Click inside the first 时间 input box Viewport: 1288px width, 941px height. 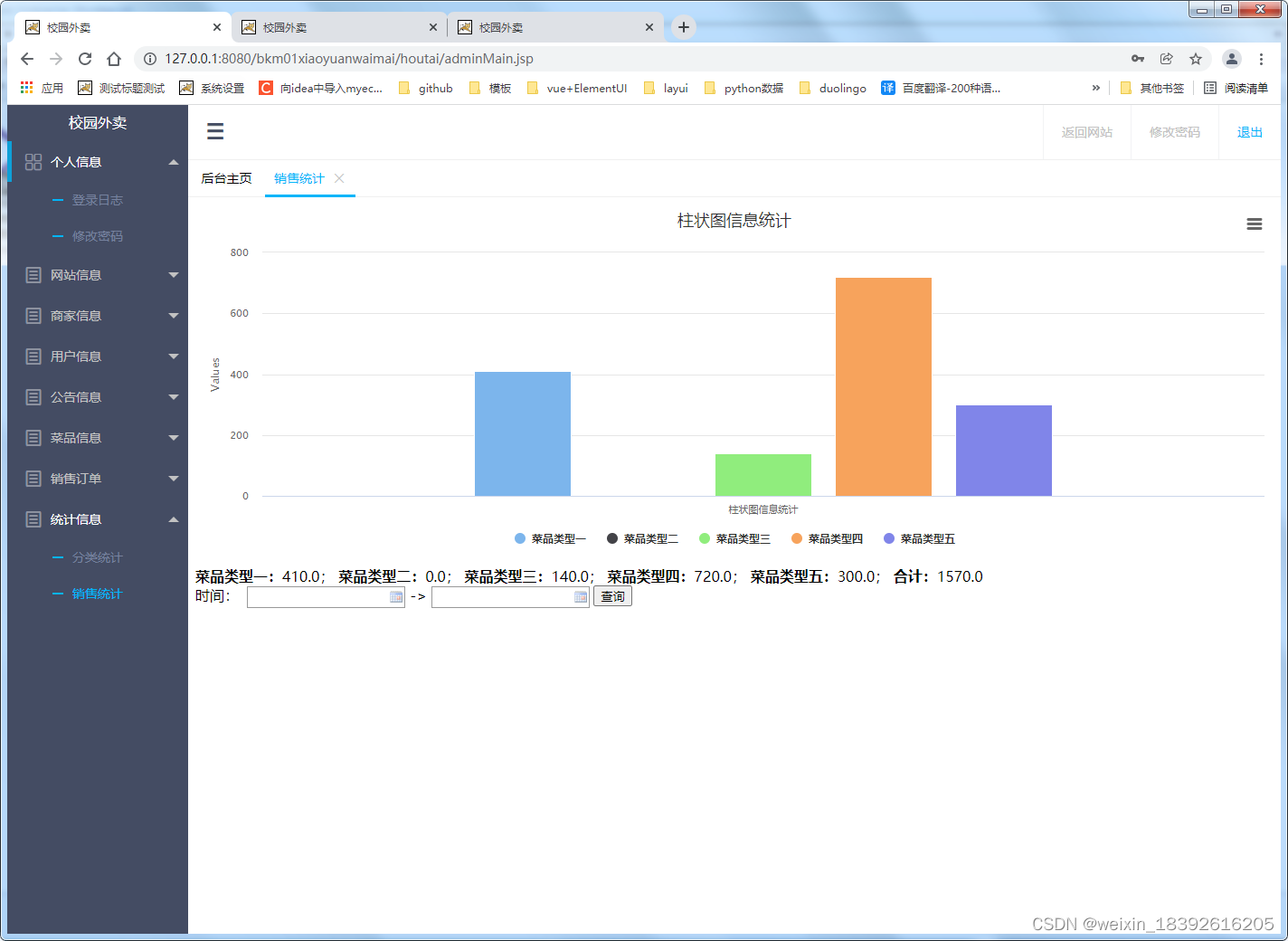317,596
